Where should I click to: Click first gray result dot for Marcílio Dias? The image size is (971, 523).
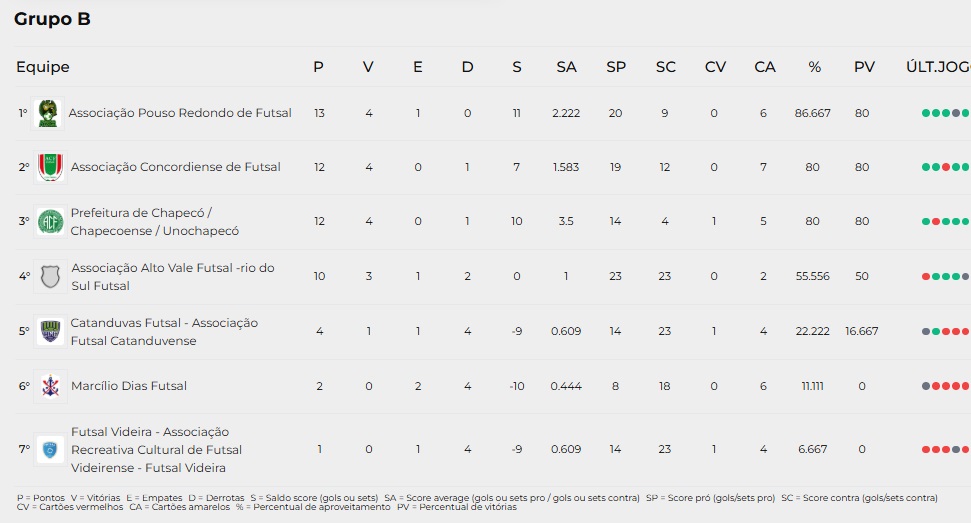click(926, 386)
